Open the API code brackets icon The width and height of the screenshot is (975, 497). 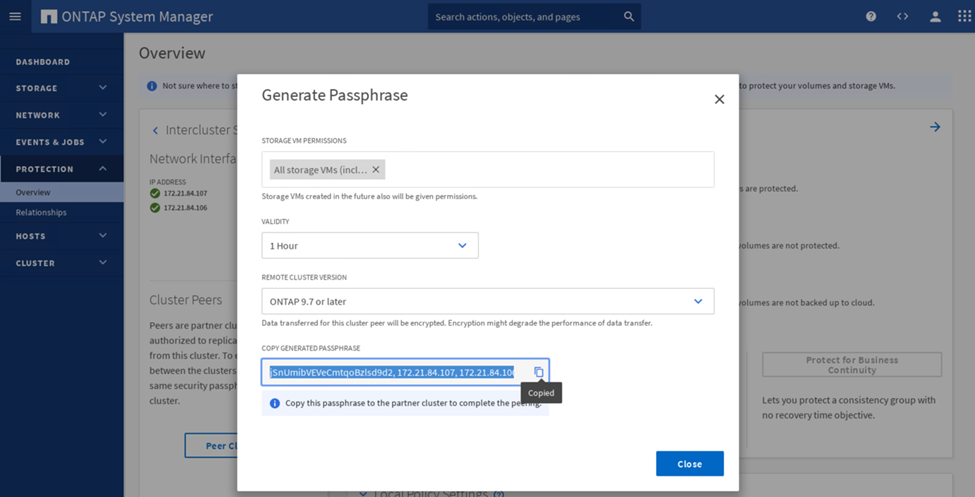tap(902, 17)
